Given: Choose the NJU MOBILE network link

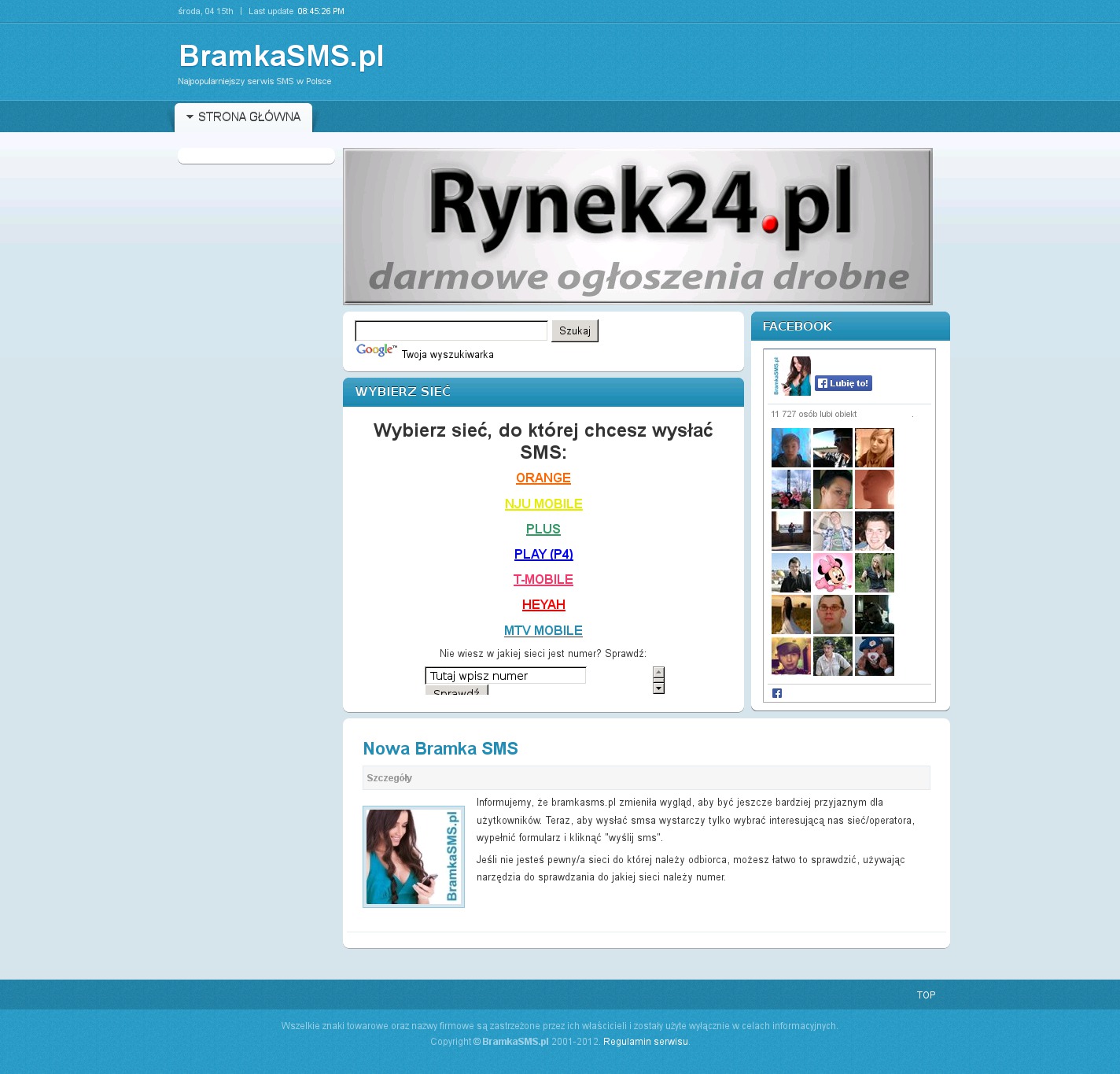Looking at the screenshot, I should (543, 504).
